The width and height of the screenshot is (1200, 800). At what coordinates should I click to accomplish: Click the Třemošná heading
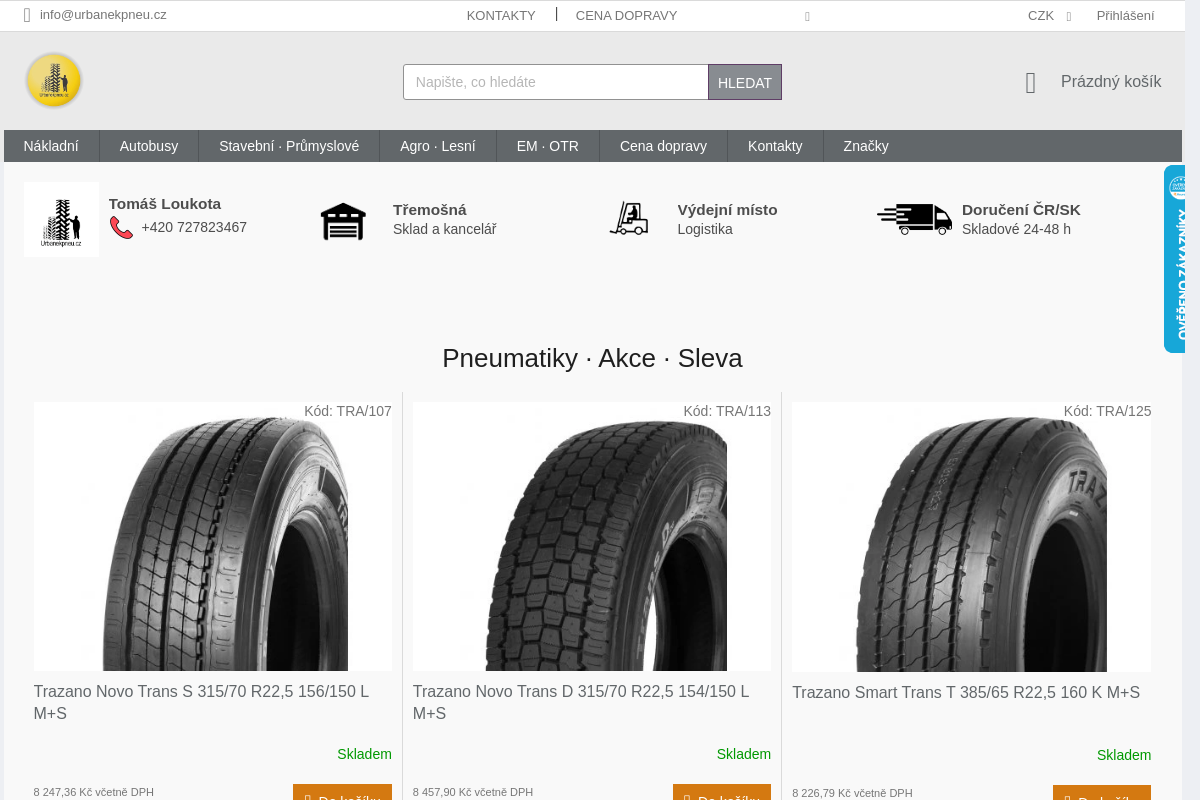pos(430,210)
